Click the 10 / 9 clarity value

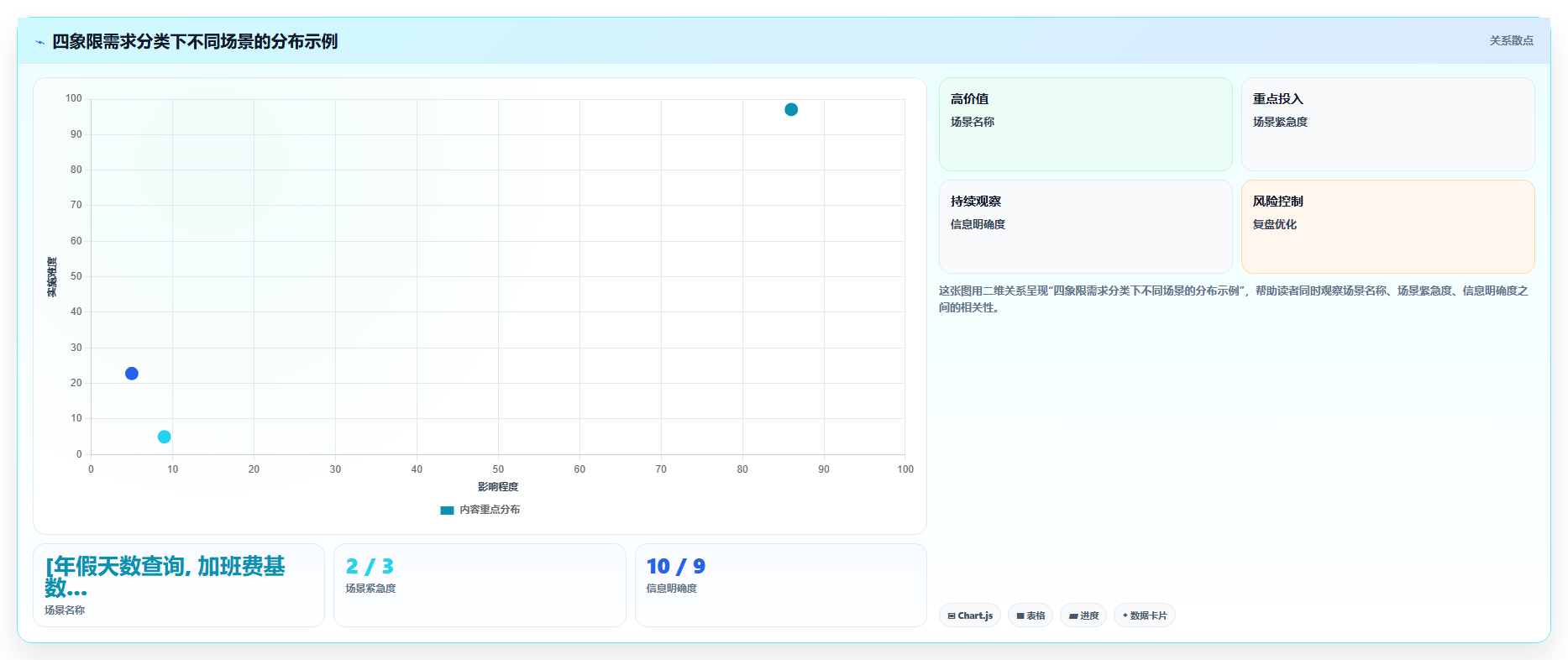(676, 567)
